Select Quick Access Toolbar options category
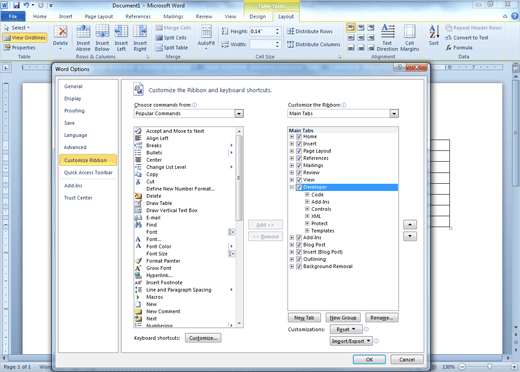 [x=88, y=173]
